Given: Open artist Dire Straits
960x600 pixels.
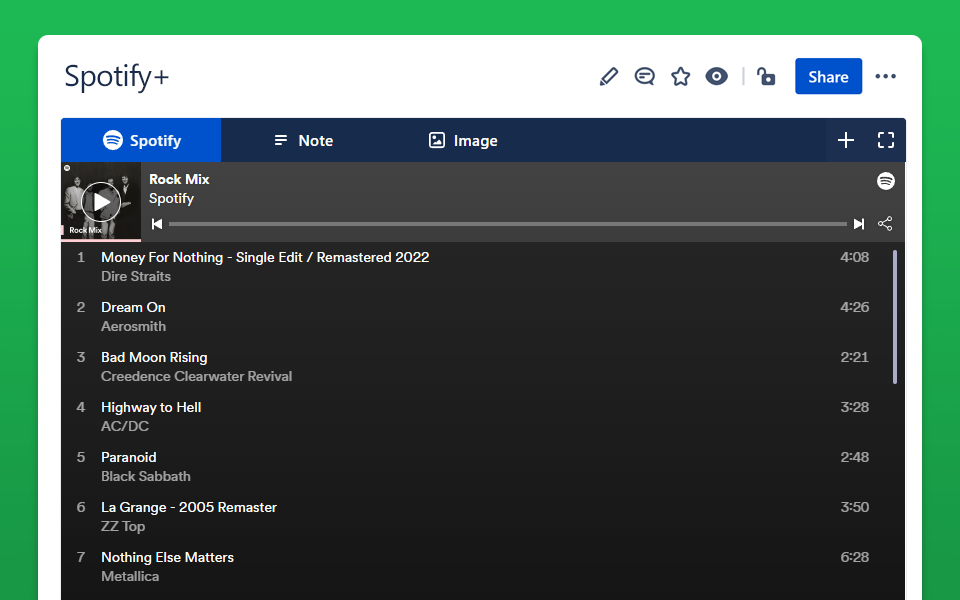Looking at the screenshot, I should coord(136,276).
